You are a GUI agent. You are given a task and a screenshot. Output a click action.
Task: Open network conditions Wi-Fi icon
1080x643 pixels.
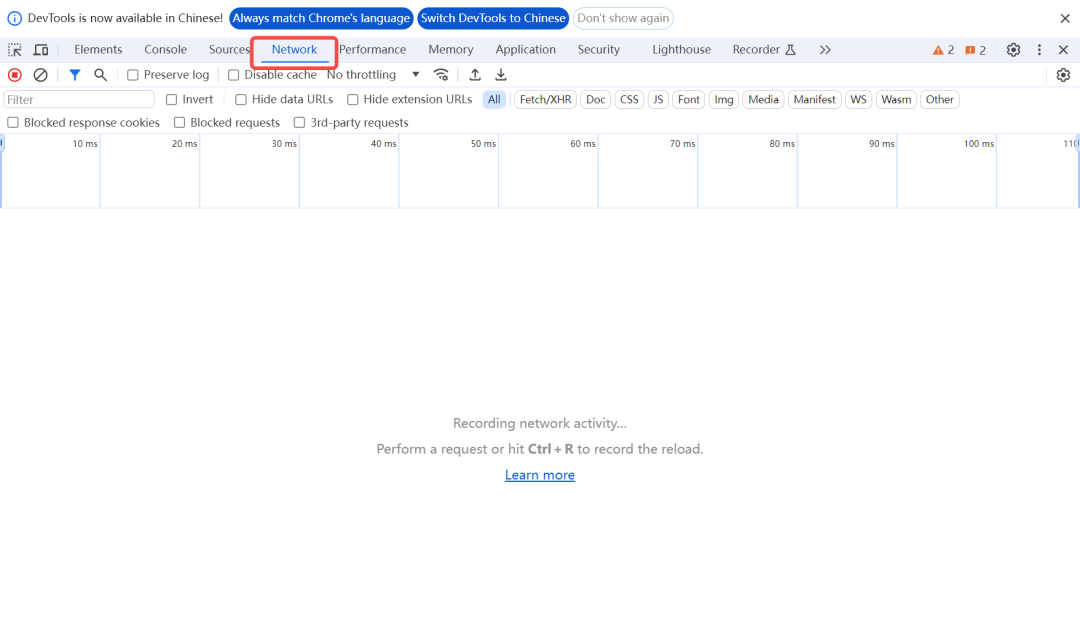click(x=441, y=75)
